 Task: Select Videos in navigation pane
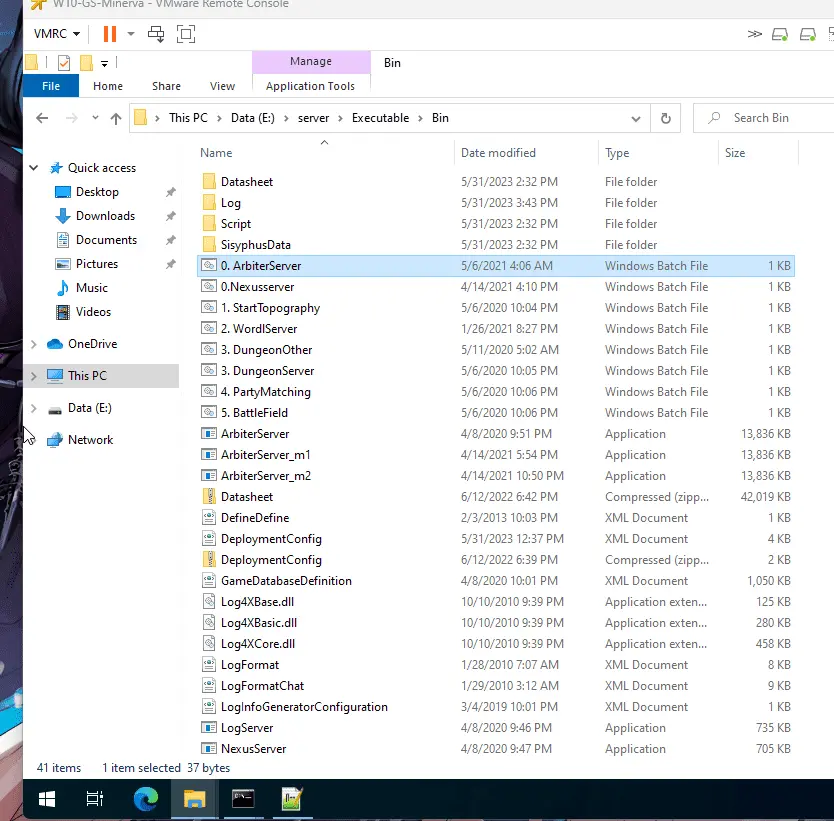[x=93, y=312]
